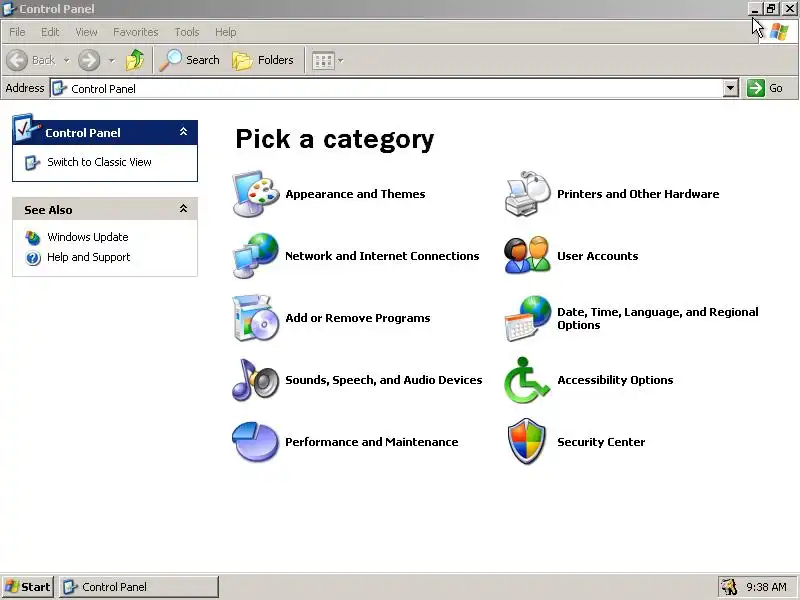Expand the Address bar dropdown arrow

coord(731,88)
